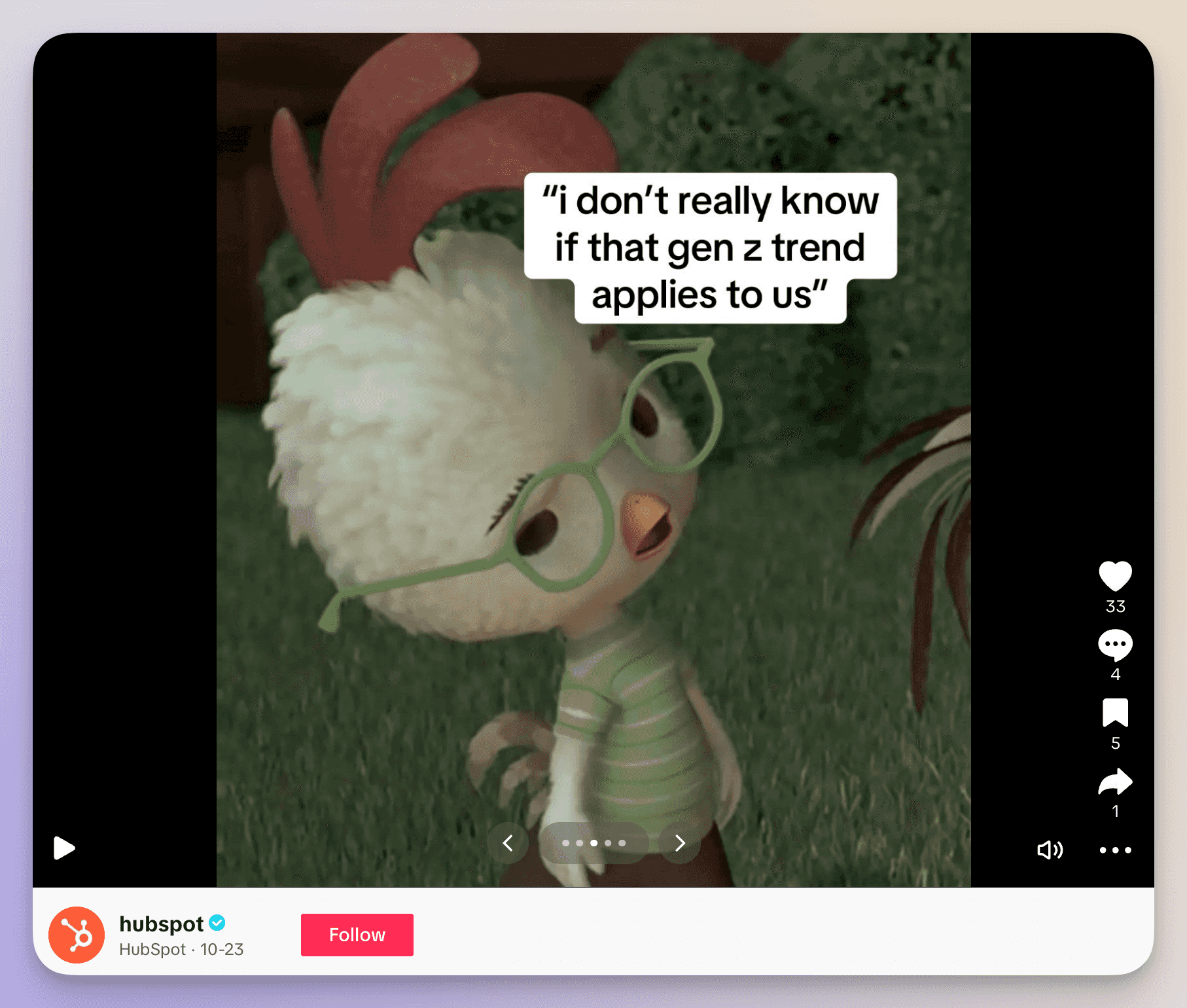Click the 'gen z trend' caption overlay
This screenshot has height=1008, width=1187.
point(711,248)
